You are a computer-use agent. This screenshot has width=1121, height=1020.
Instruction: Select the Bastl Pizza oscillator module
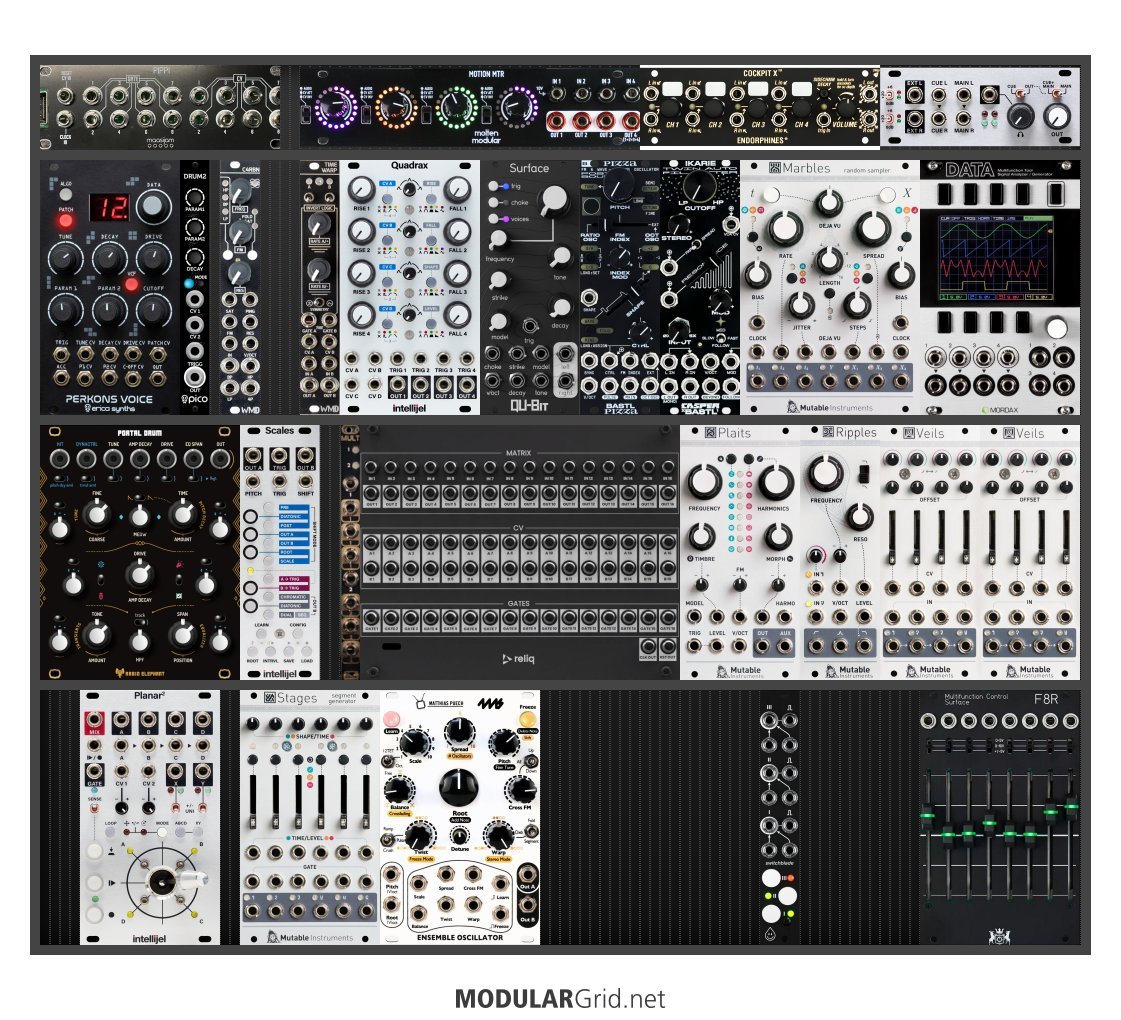620,287
